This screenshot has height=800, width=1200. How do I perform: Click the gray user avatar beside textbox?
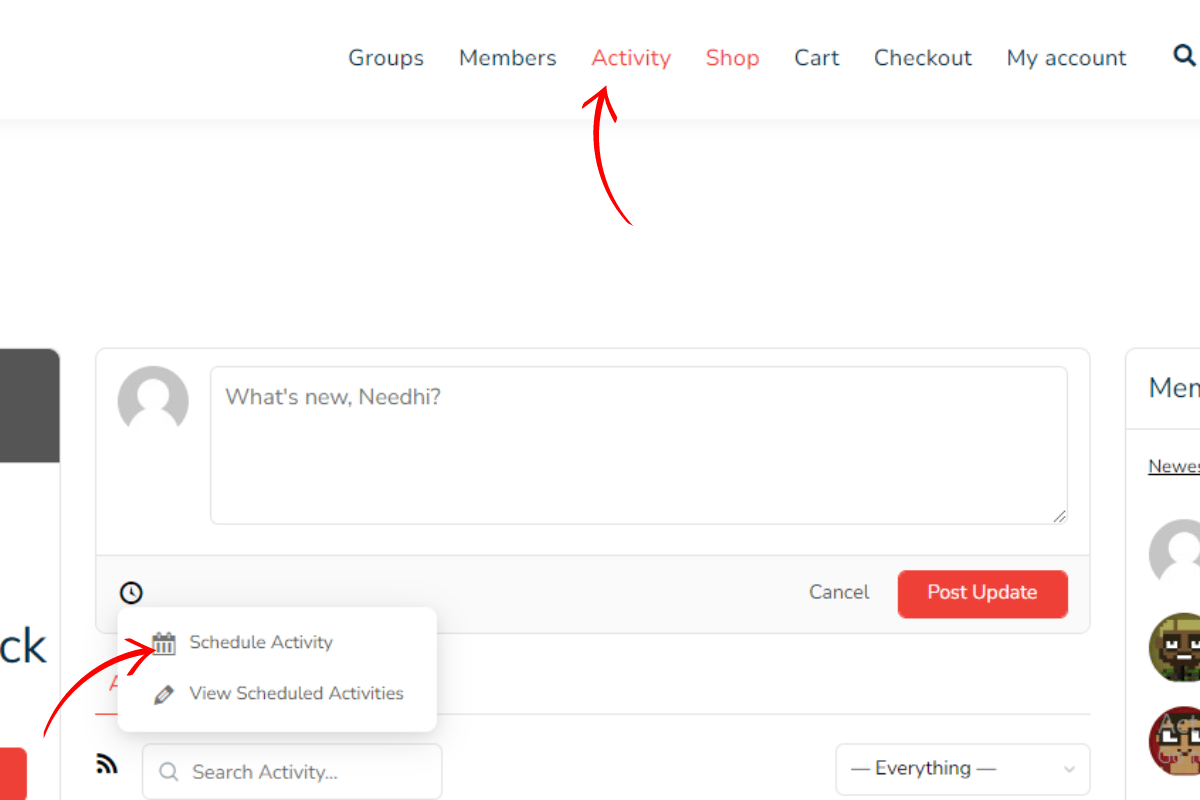(153, 401)
